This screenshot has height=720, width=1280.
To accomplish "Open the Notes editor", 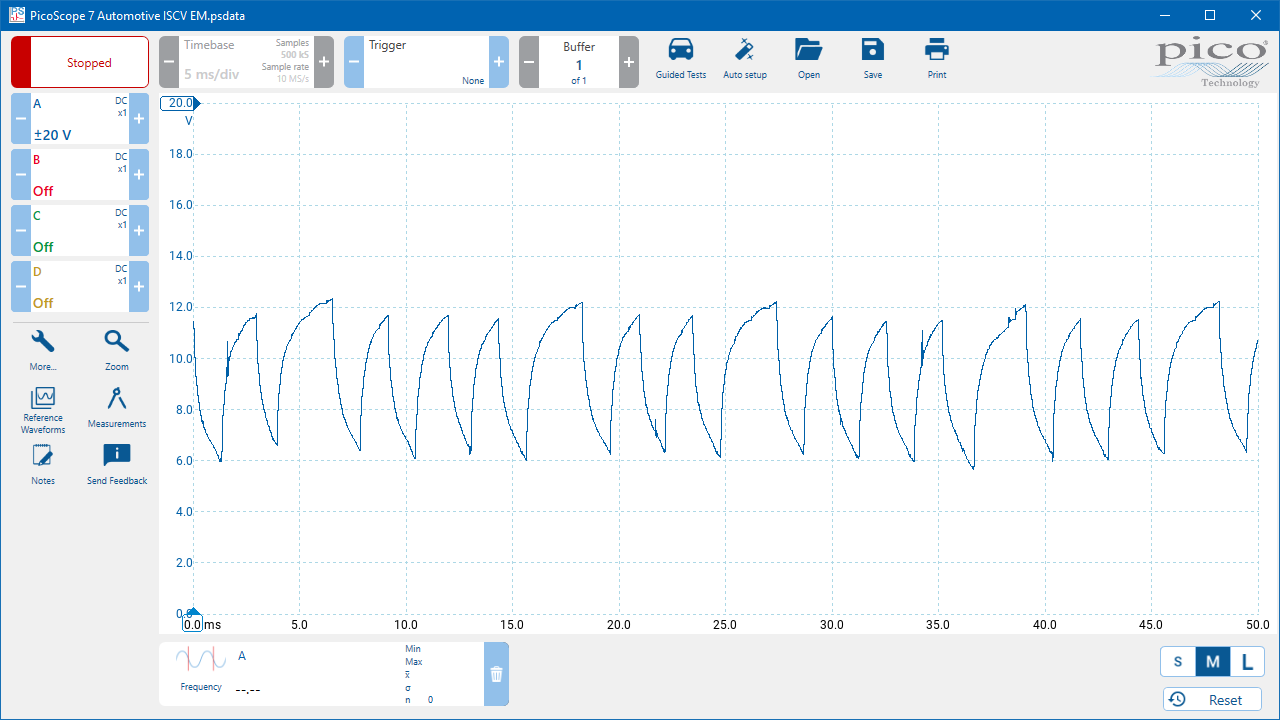I will coord(43,464).
